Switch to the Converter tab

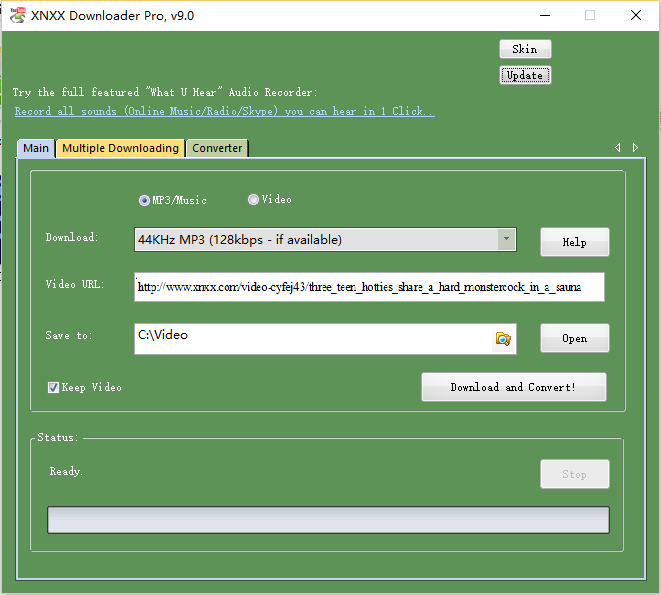pos(217,148)
